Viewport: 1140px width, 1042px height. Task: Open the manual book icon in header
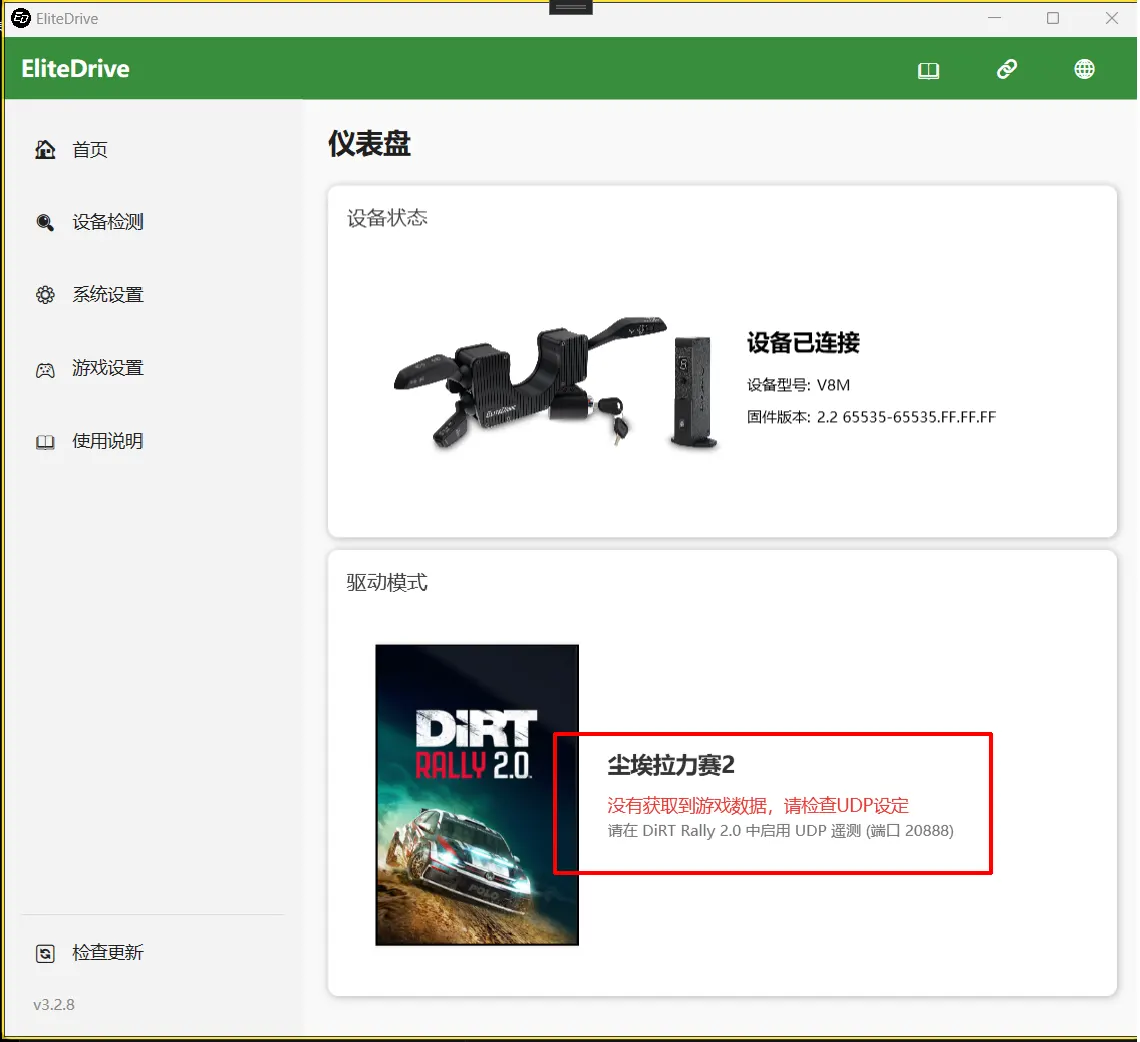[x=928, y=70]
